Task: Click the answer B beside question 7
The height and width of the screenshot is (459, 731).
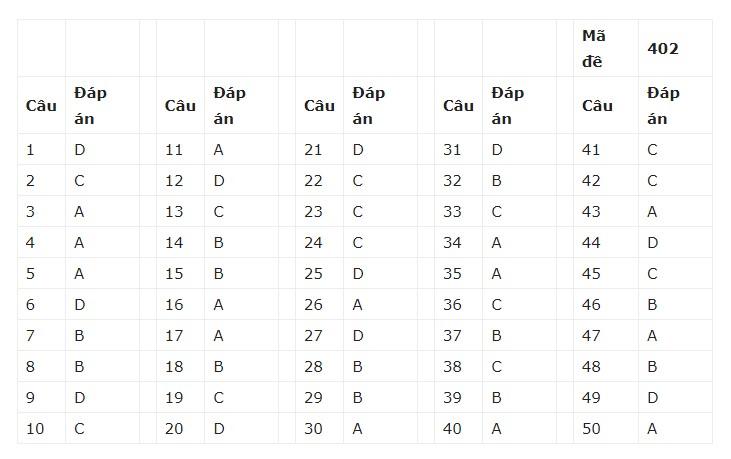Action: pyautogui.click(x=79, y=336)
